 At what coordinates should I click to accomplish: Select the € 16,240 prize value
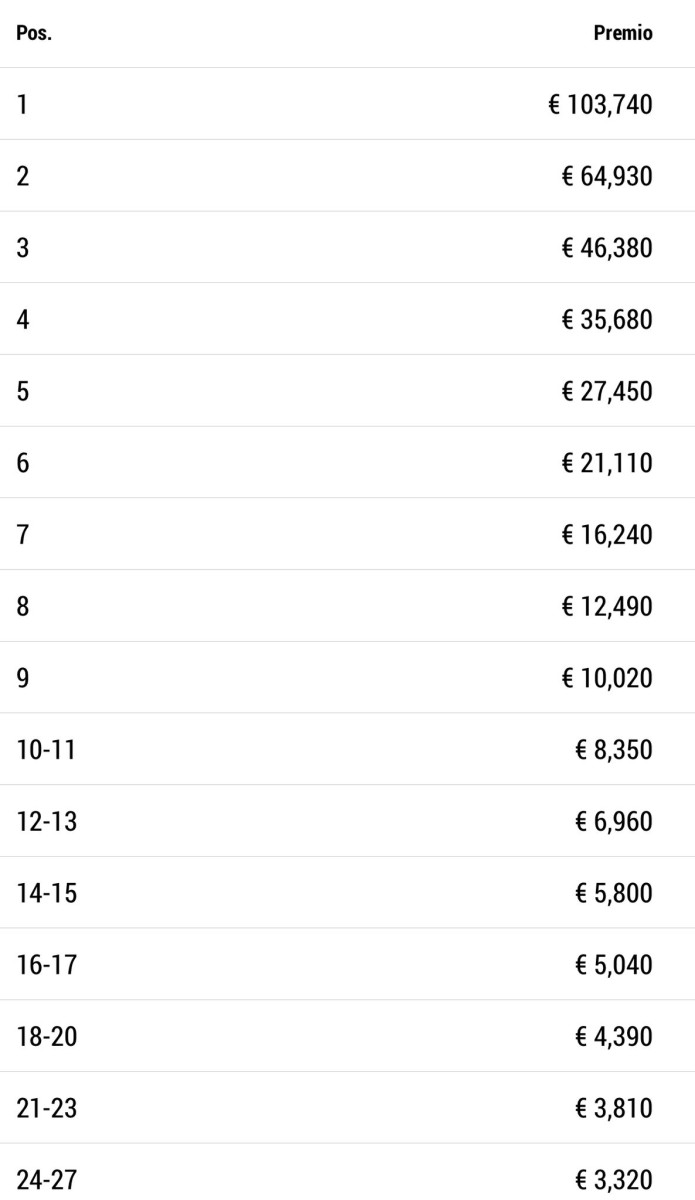click(606, 535)
